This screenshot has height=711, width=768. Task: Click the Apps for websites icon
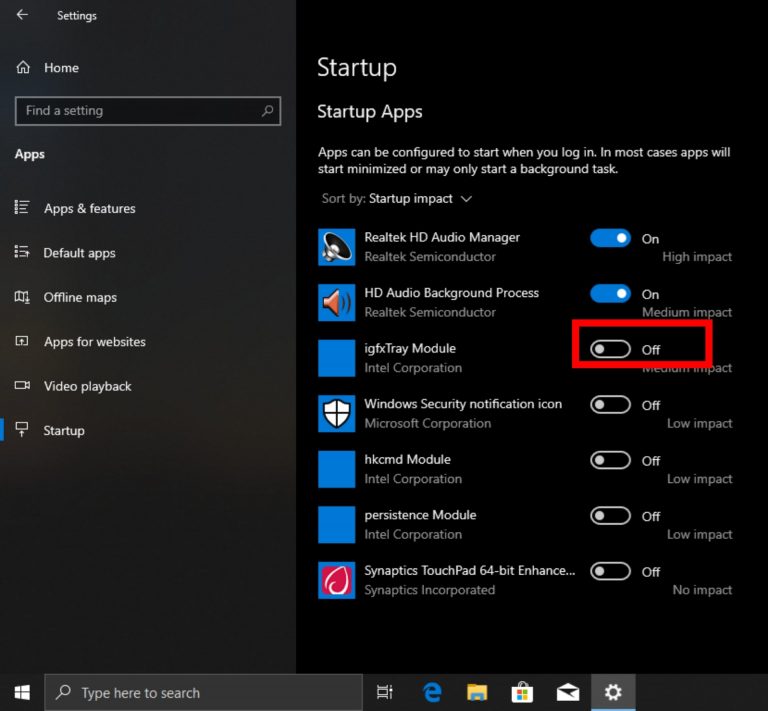22,341
